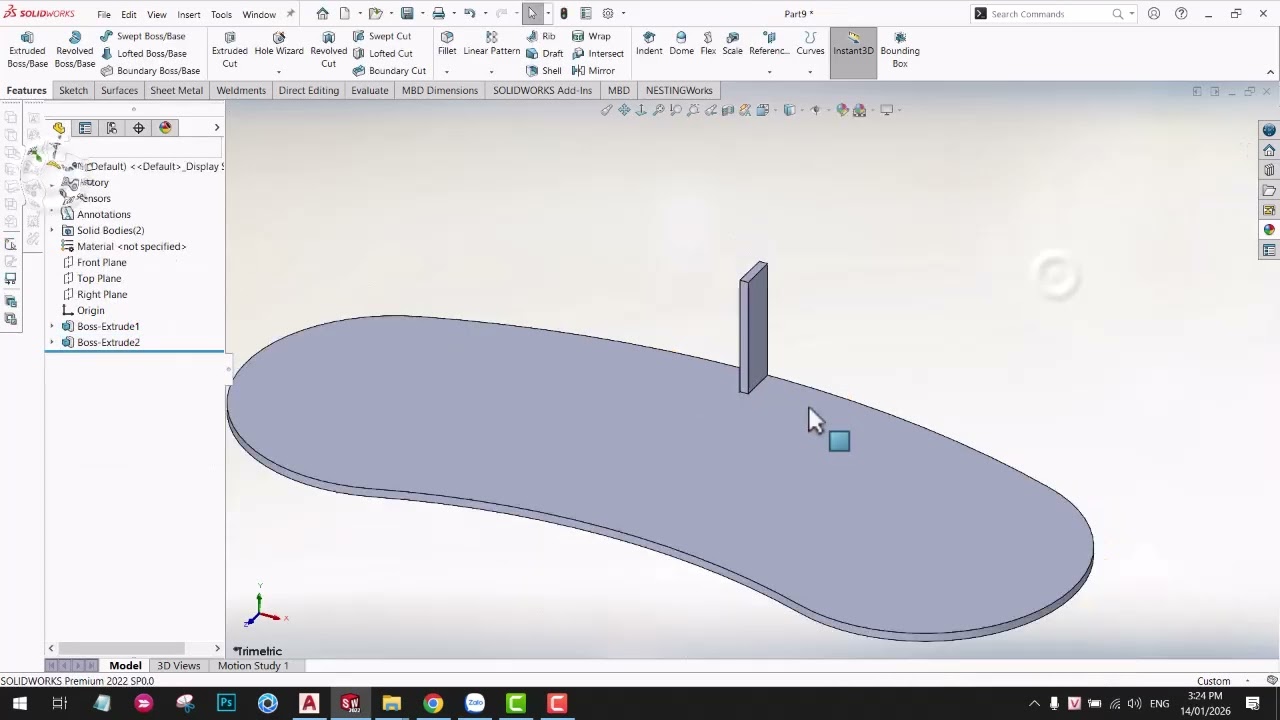Screen dimensions: 1280x720
Task: Apply the Fillet tool
Action: (x=447, y=44)
